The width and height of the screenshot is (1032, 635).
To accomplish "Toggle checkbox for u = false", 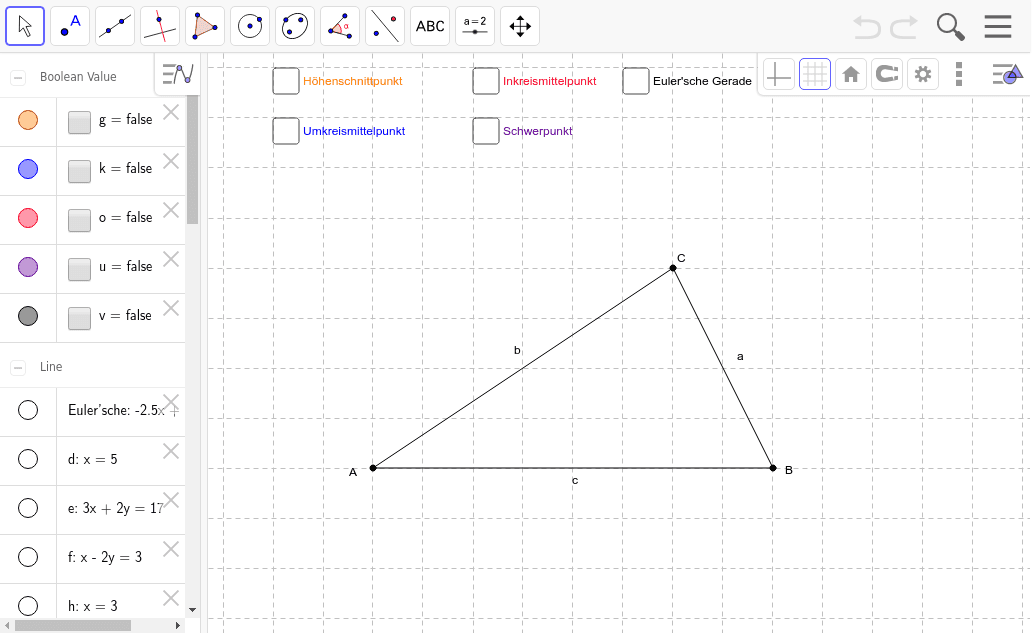I will pyautogui.click(x=79, y=269).
